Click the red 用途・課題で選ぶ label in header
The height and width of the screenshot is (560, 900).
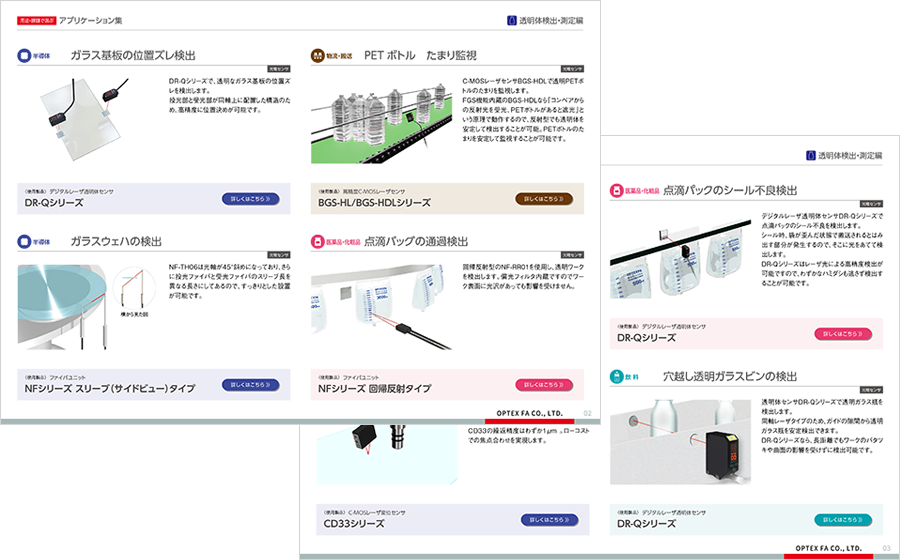(37, 21)
